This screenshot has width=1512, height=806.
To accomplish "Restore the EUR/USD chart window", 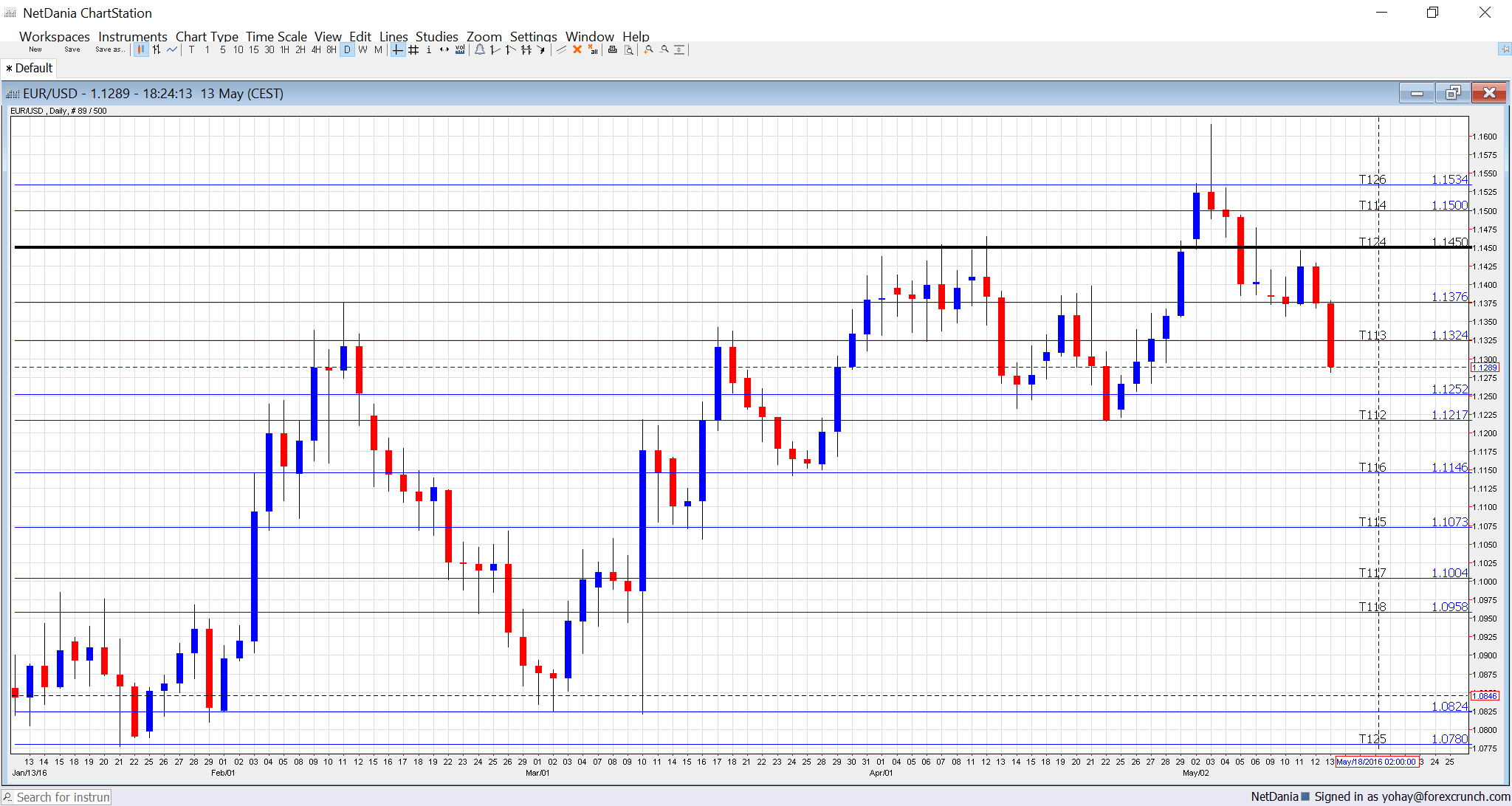I will tap(1453, 93).
